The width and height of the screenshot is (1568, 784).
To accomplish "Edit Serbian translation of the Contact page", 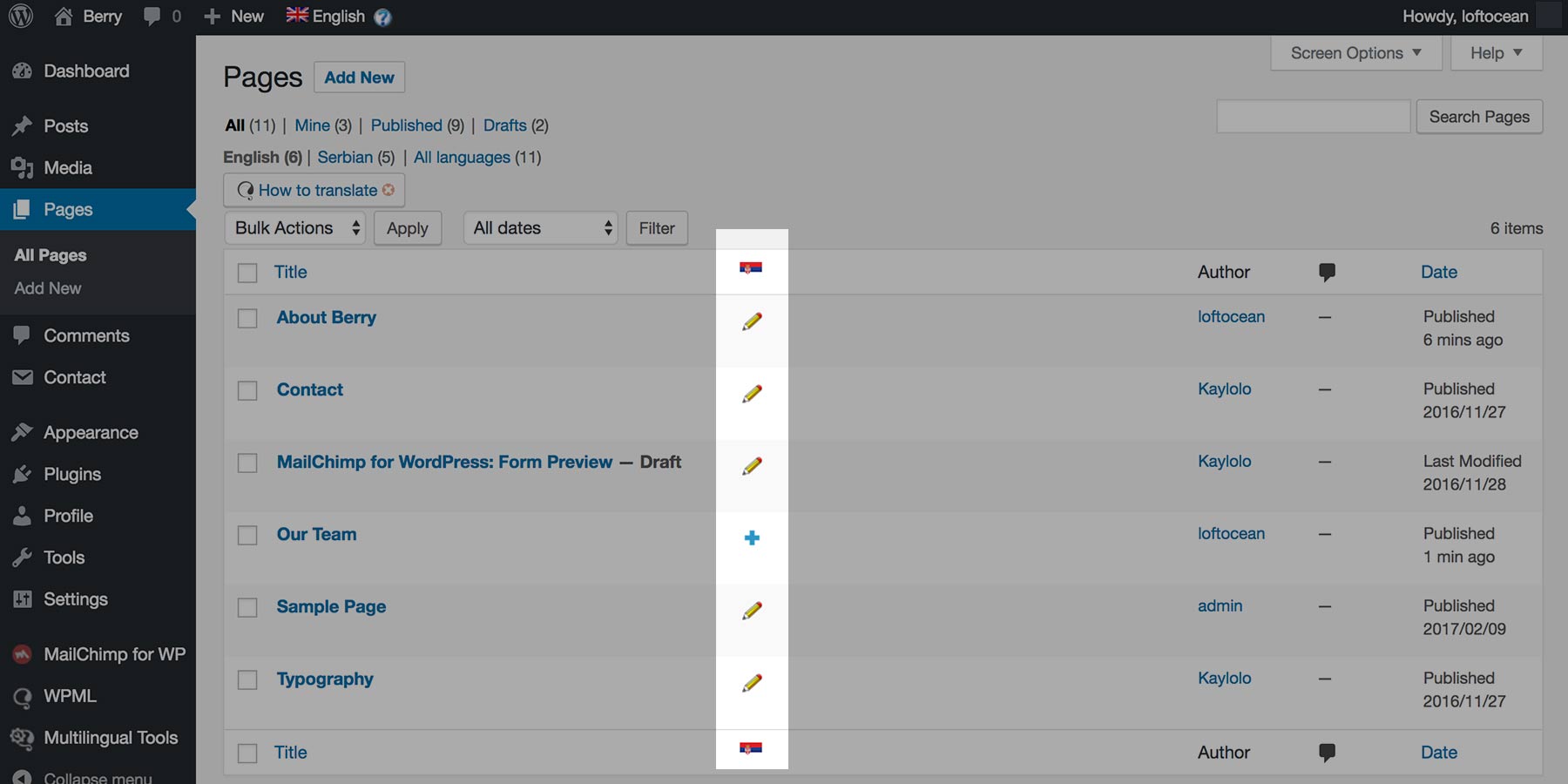I will click(752, 394).
